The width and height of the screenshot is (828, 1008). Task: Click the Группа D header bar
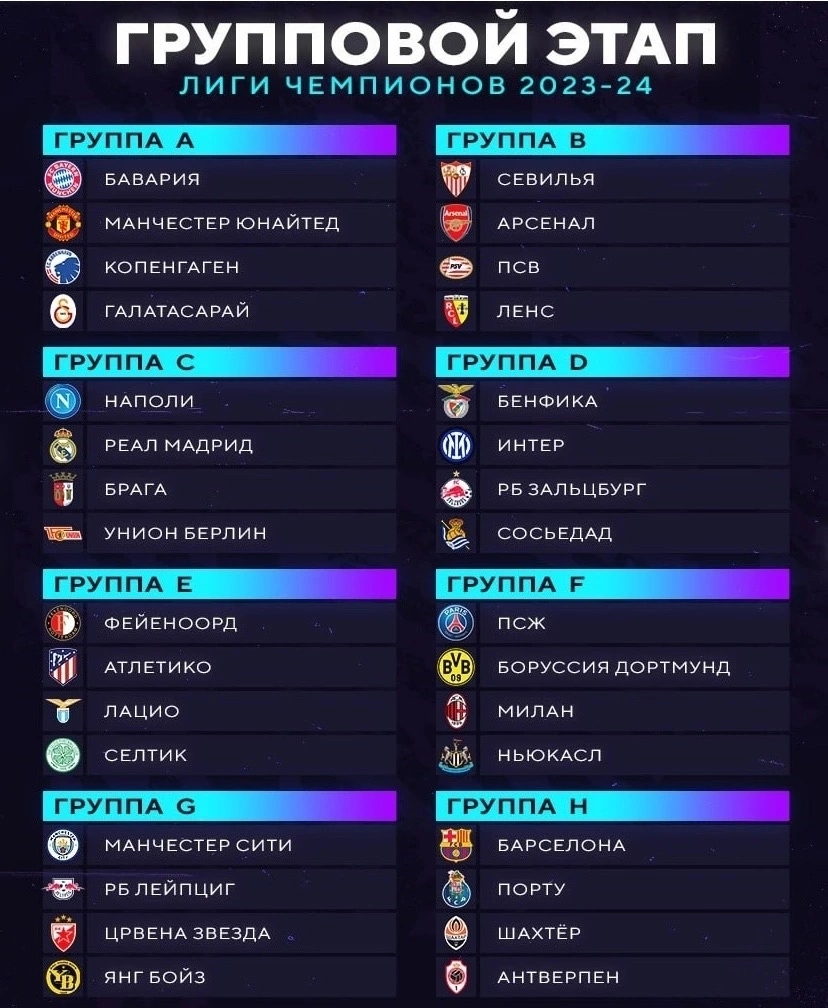[612, 362]
